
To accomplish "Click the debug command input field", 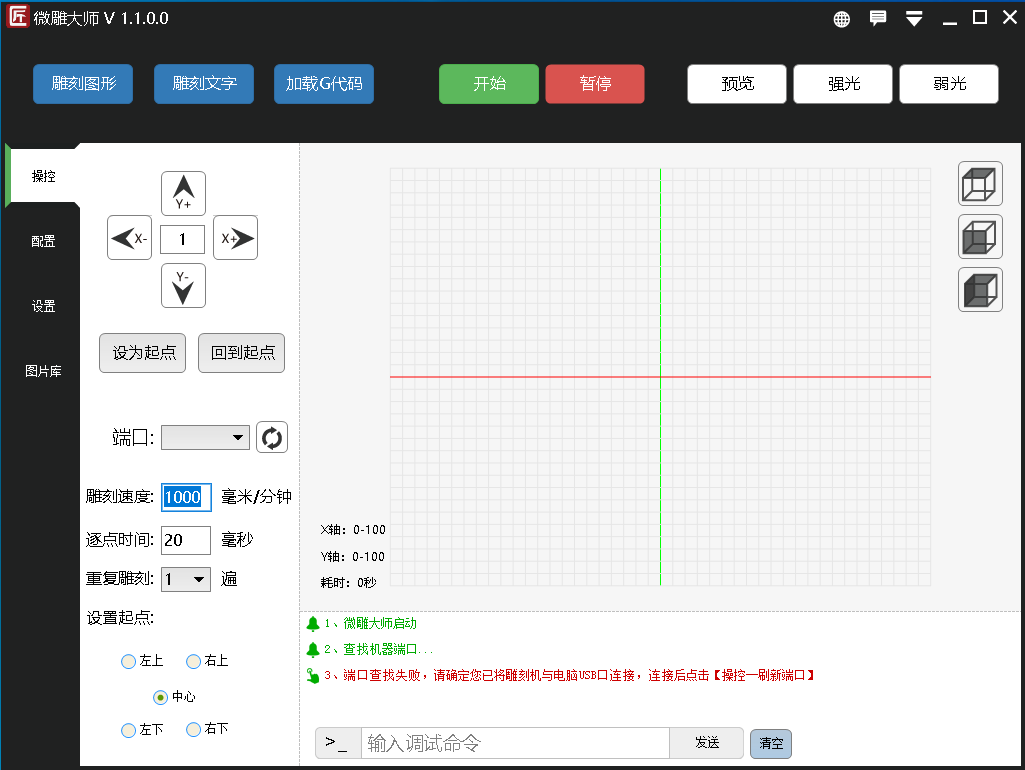I will click(x=514, y=743).
